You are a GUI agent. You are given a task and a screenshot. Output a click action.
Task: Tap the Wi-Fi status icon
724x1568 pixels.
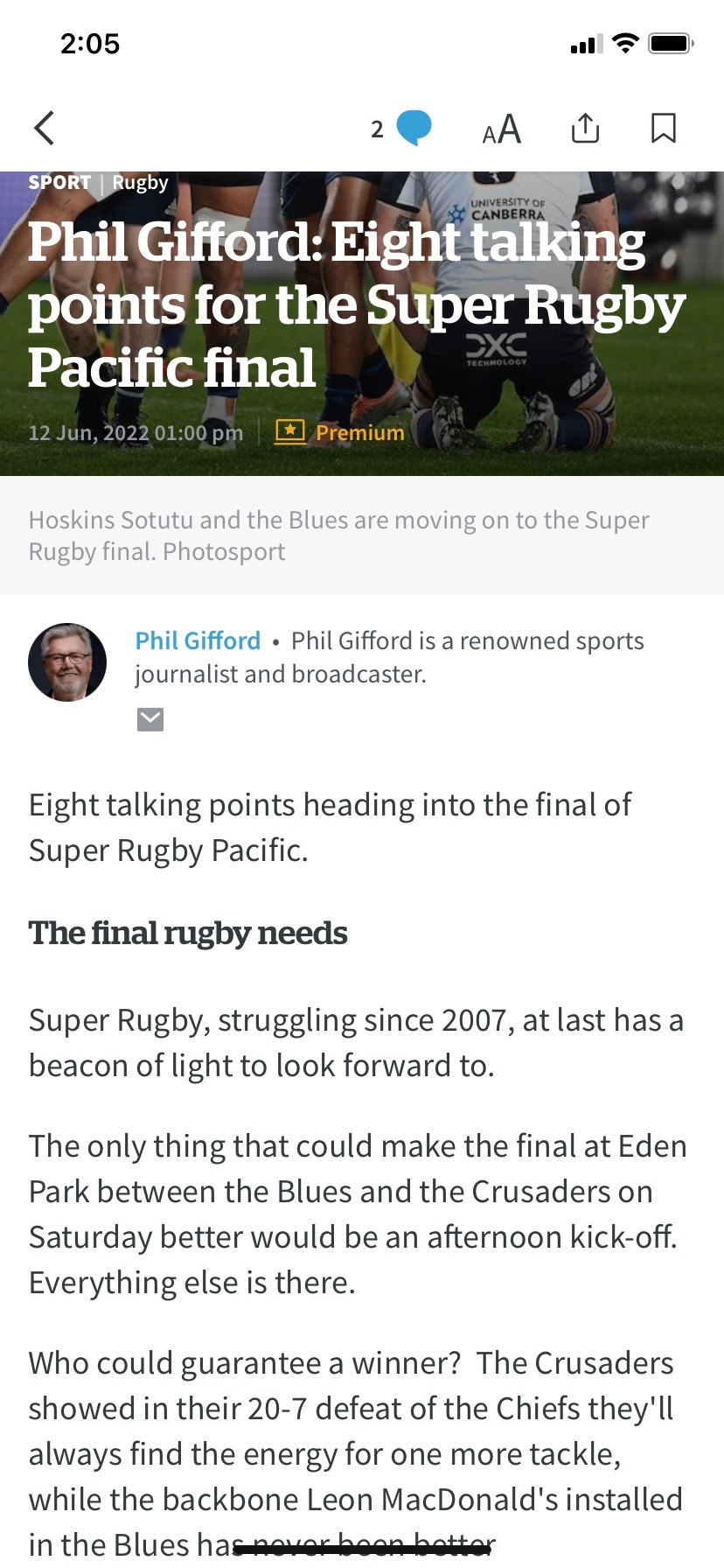[625, 43]
